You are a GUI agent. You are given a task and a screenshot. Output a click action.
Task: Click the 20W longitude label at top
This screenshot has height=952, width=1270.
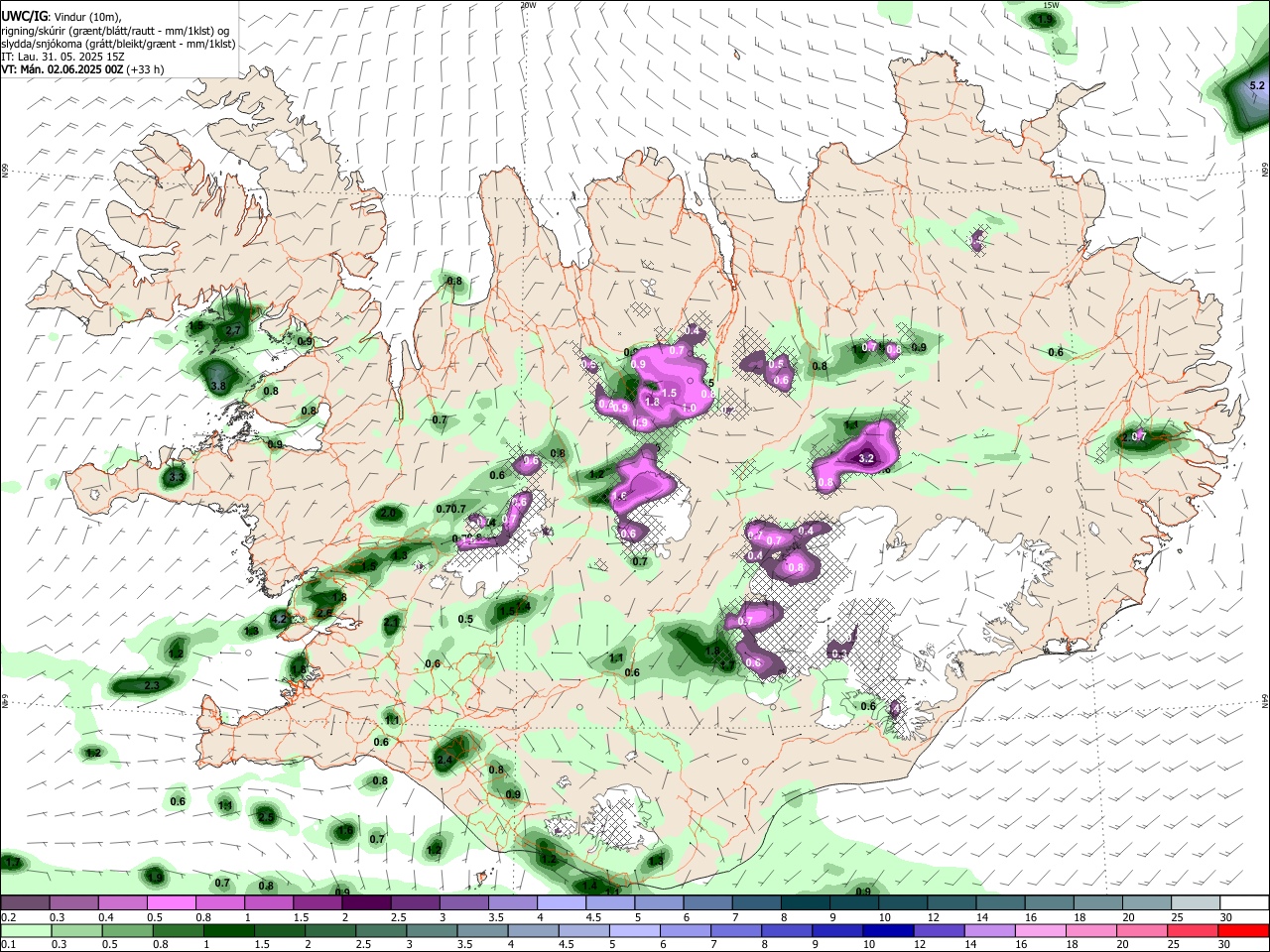point(528,5)
